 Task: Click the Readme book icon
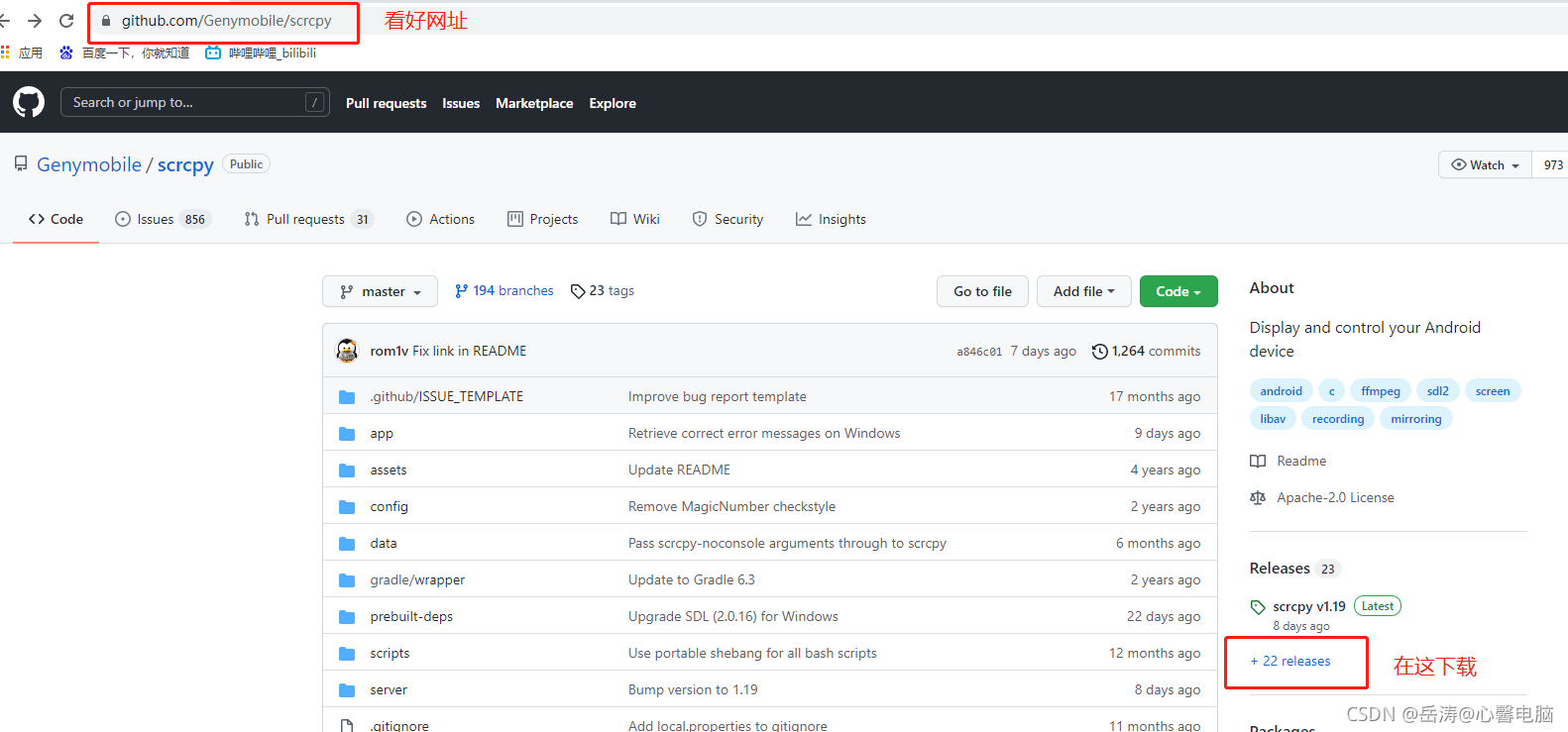tap(1258, 461)
